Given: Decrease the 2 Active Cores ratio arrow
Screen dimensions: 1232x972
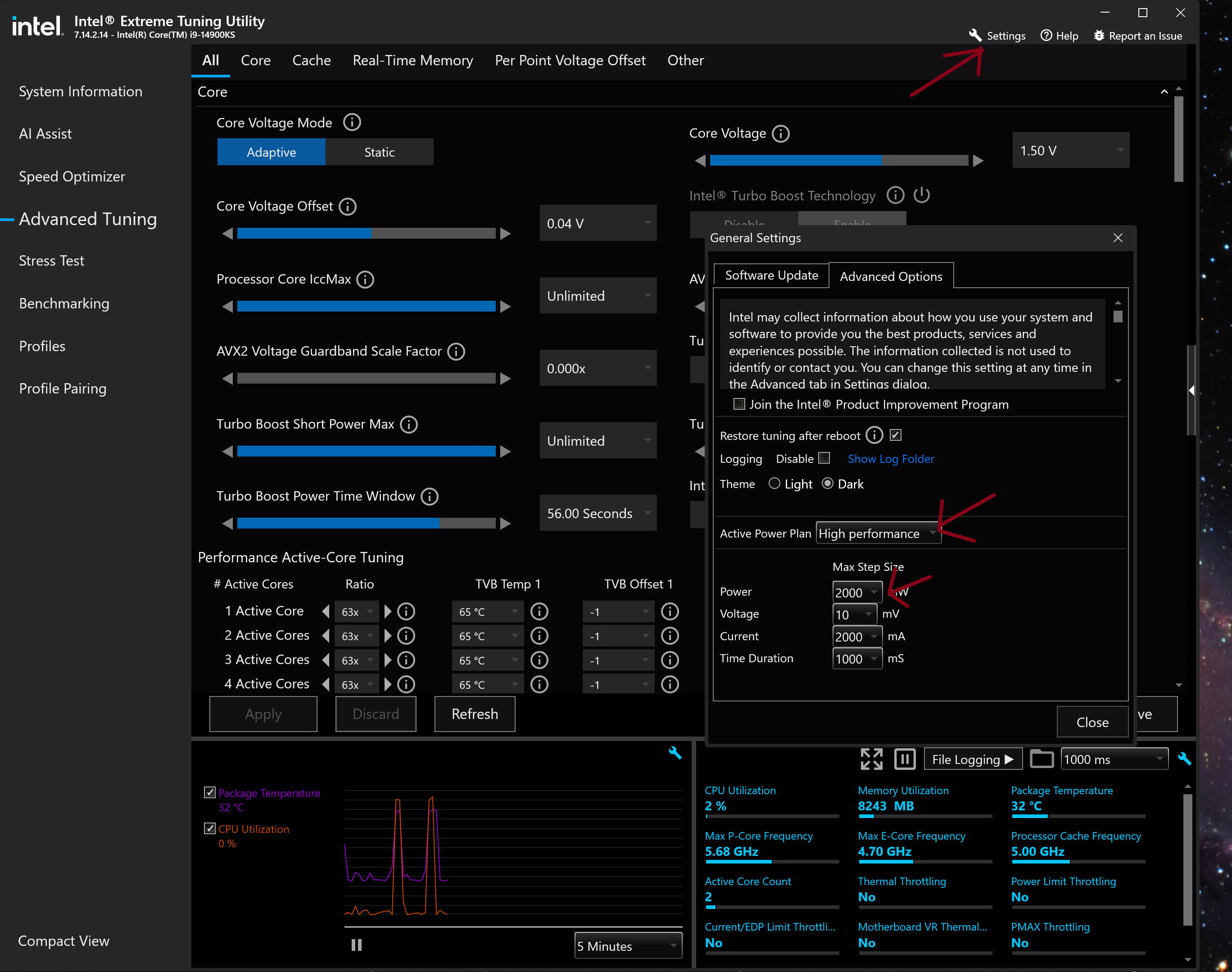Looking at the screenshot, I should tap(326, 636).
